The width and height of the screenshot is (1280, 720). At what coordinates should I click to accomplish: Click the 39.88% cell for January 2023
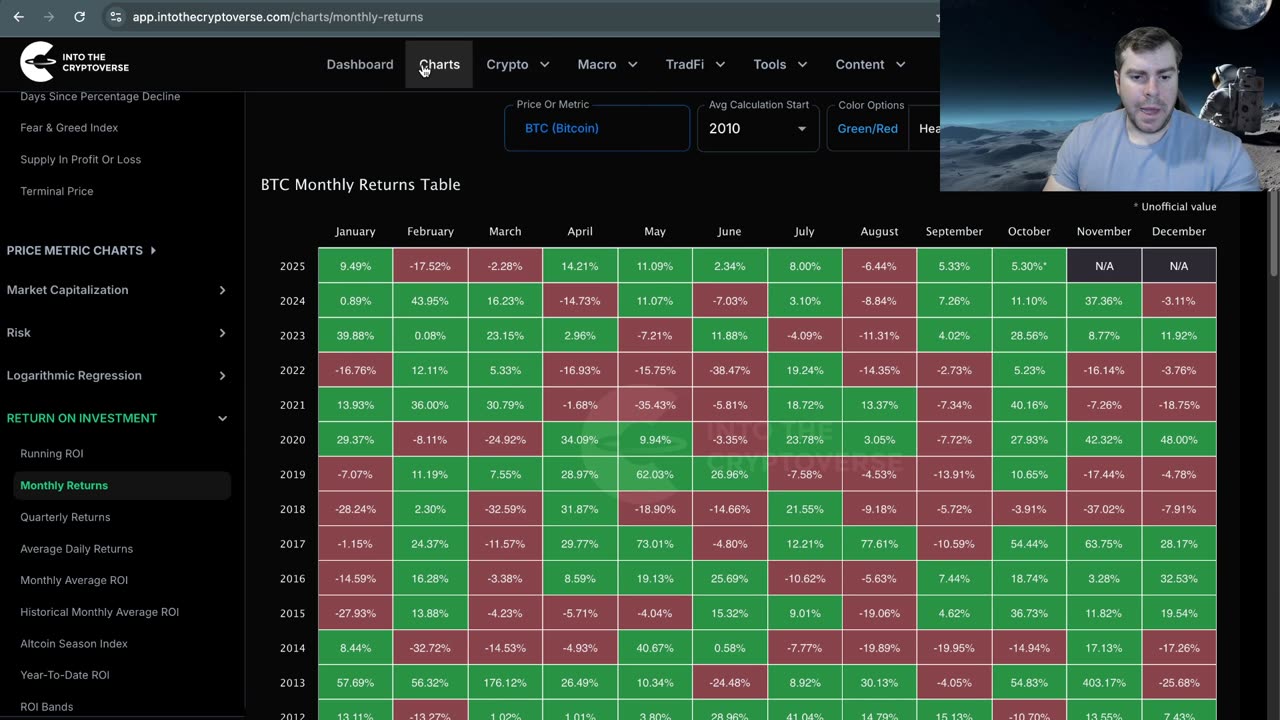pos(355,336)
